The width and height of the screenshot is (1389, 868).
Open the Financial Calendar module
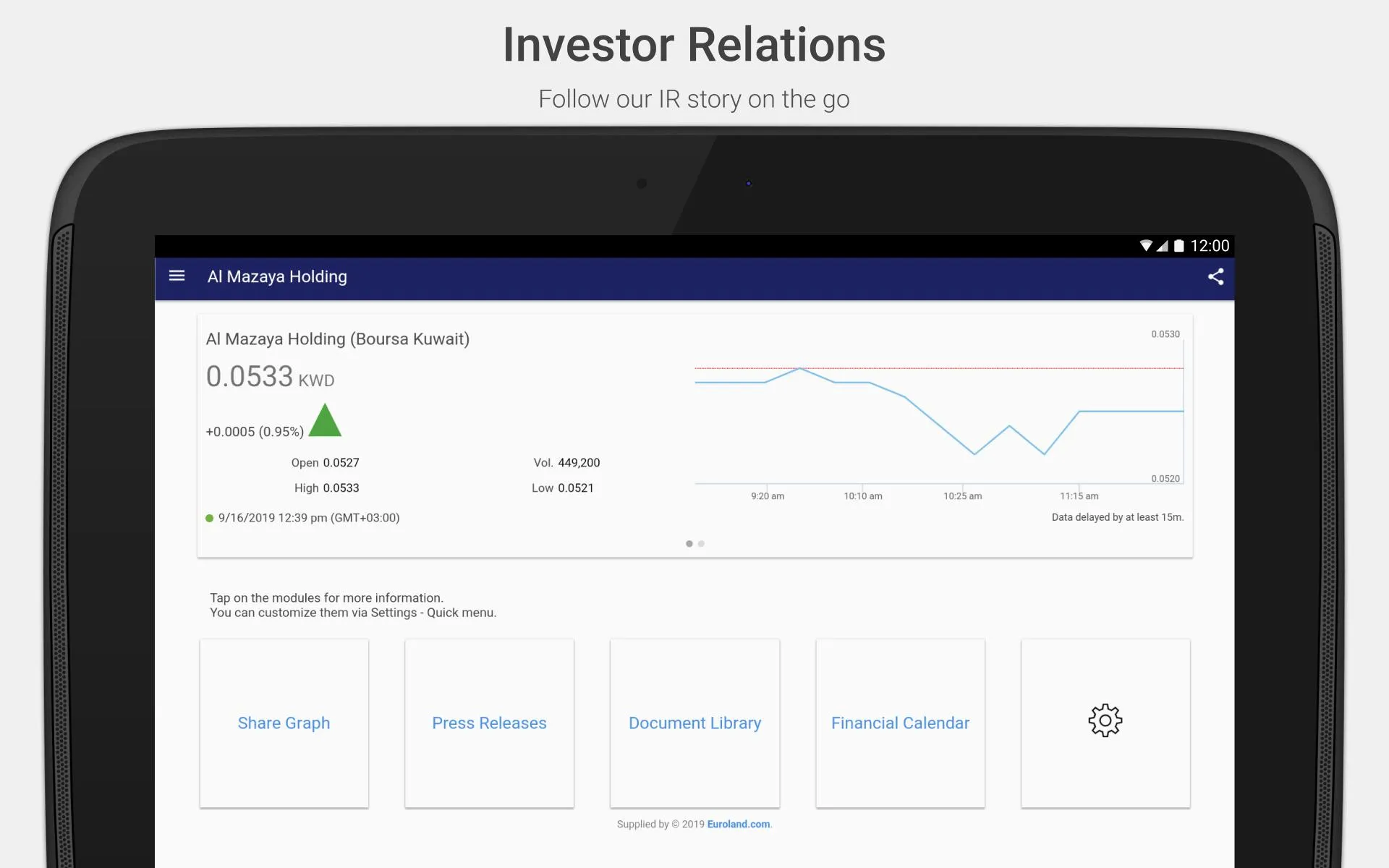click(900, 722)
